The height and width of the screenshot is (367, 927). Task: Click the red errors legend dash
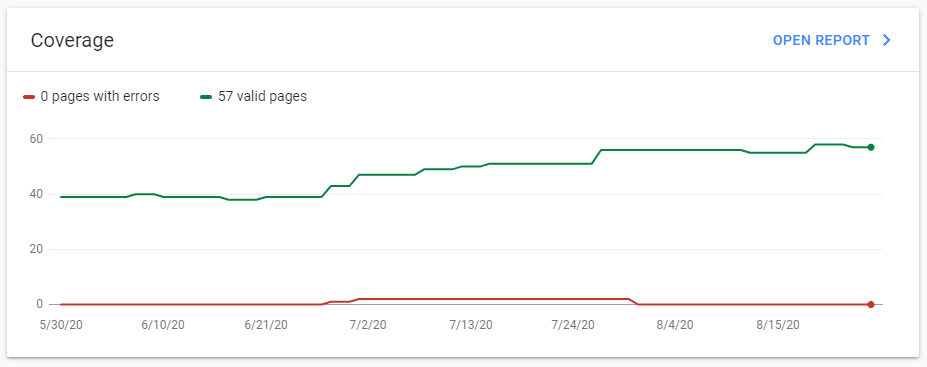[29, 96]
